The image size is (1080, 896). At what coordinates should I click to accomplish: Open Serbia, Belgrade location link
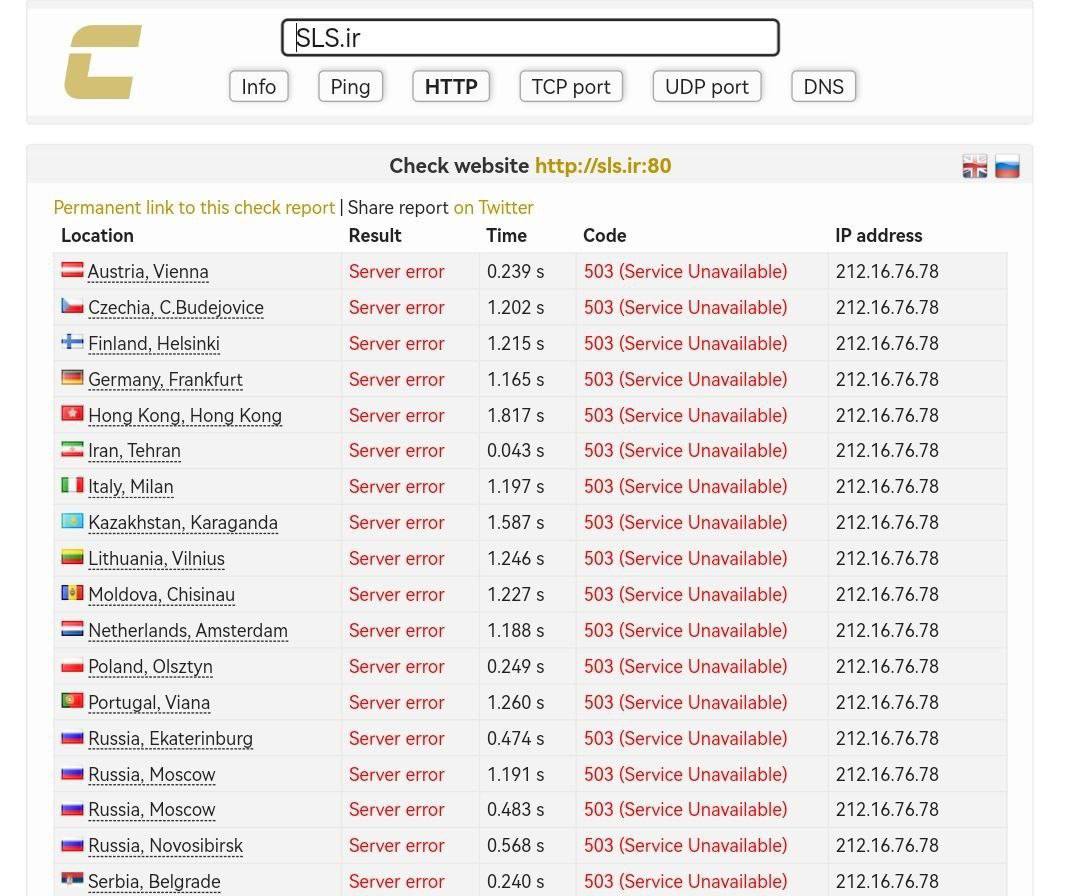[x=154, y=882]
